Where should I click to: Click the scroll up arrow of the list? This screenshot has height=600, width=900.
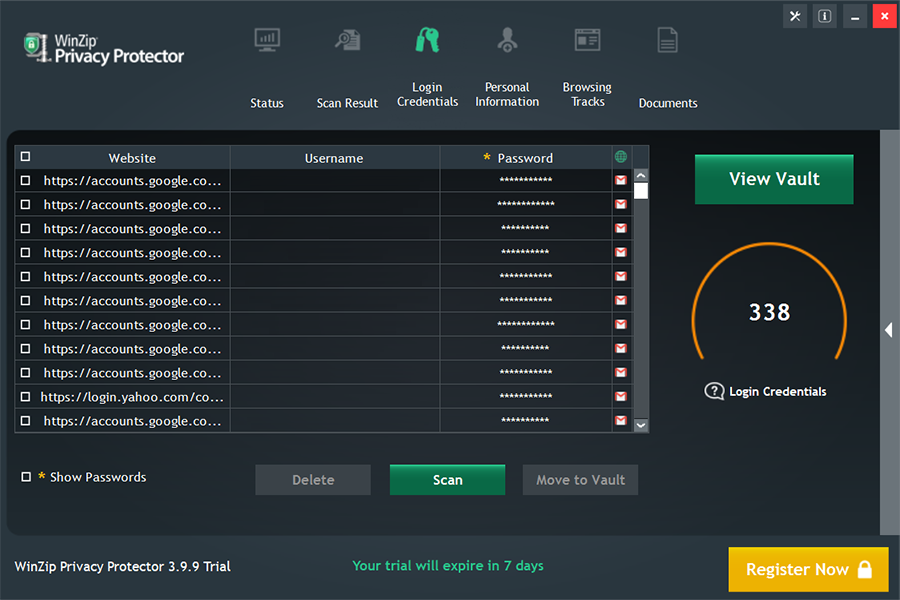click(x=641, y=175)
